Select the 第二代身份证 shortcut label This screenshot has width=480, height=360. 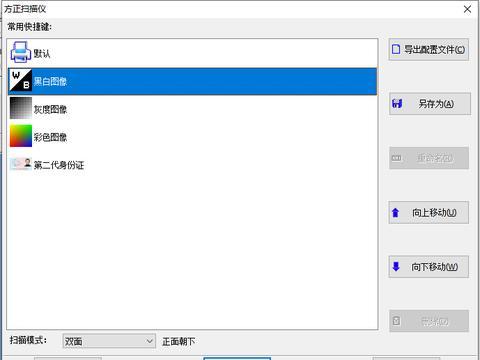point(59,165)
